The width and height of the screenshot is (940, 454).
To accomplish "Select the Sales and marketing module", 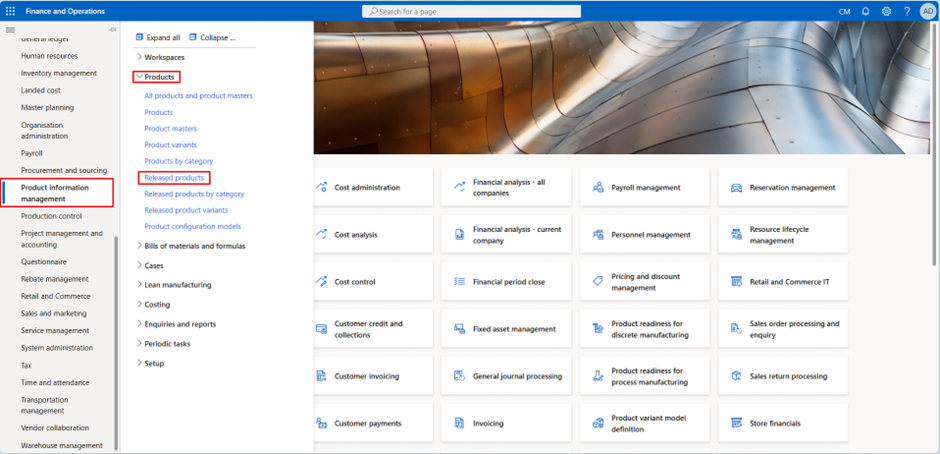I will click(54, 313).
